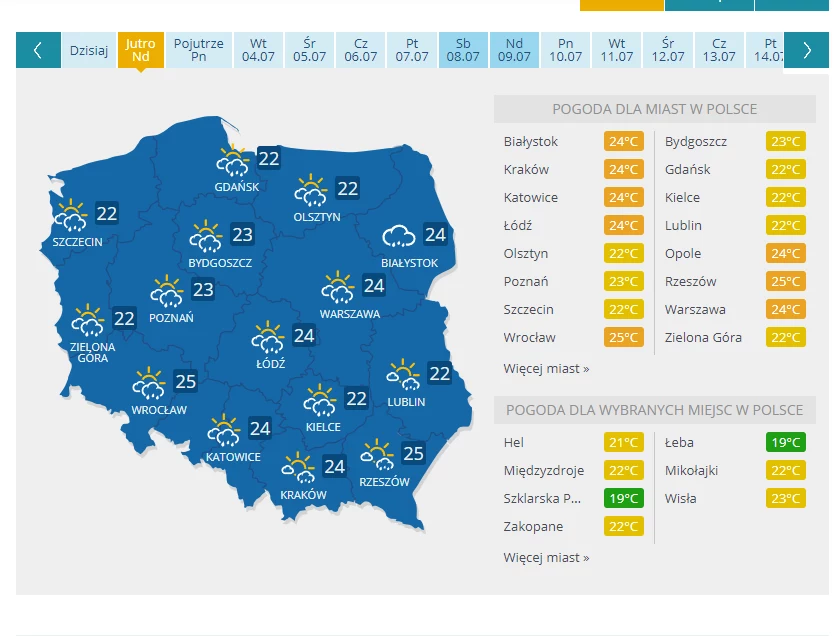Viewport: 834px width, 636px height.
Task: Click the Lublin weather icon on map
Action: click(x=403, y=375)
